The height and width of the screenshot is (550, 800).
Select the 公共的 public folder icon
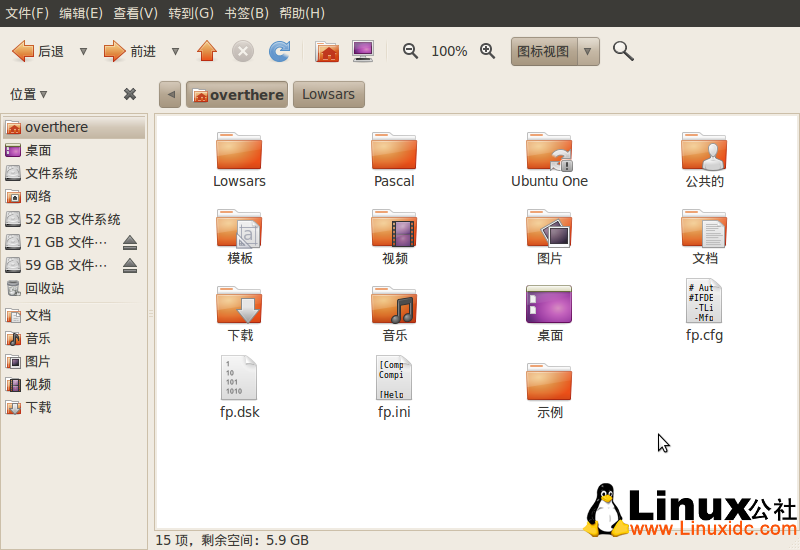pos(704,152)
